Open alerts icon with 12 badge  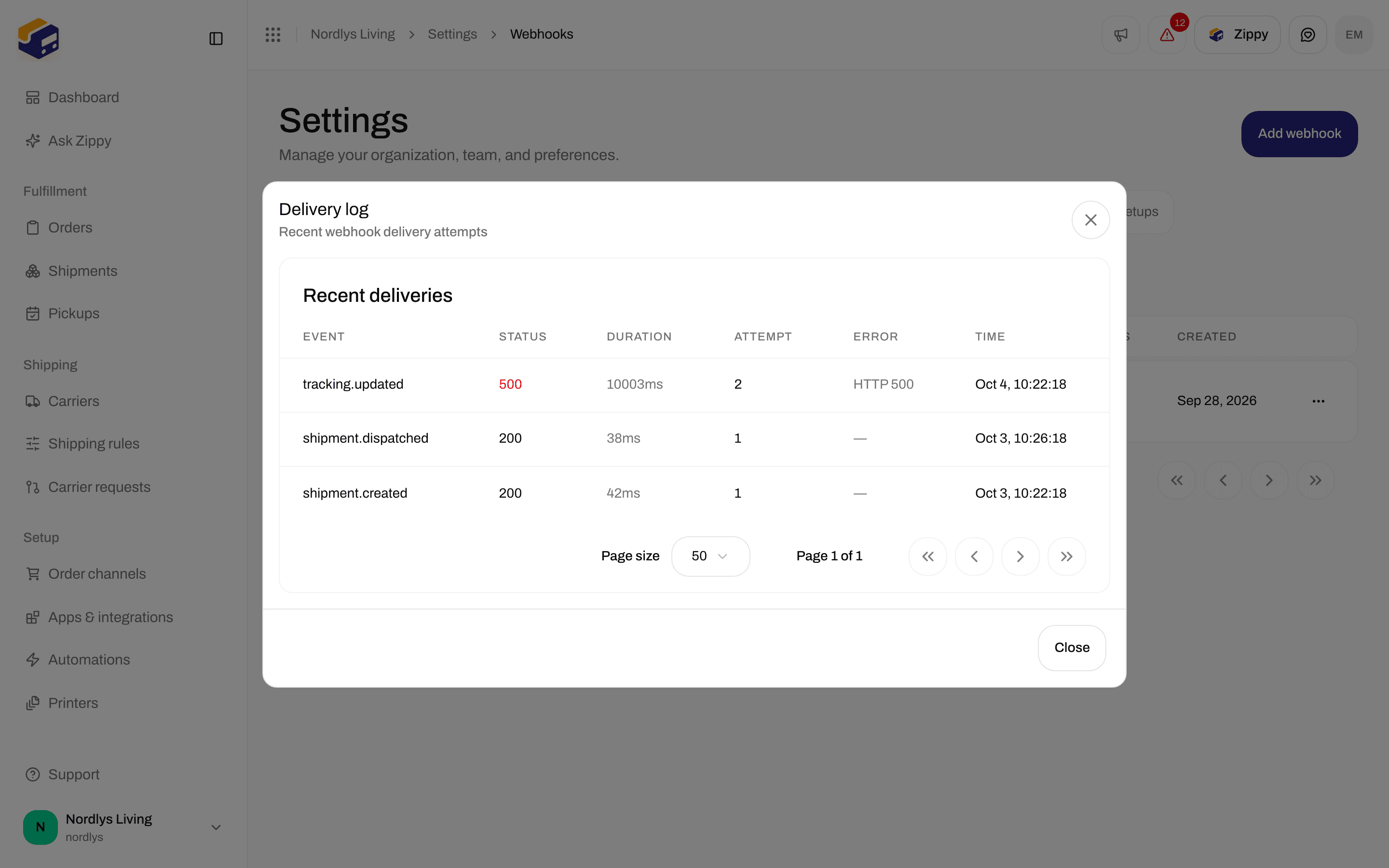(x=1167, y=34)
